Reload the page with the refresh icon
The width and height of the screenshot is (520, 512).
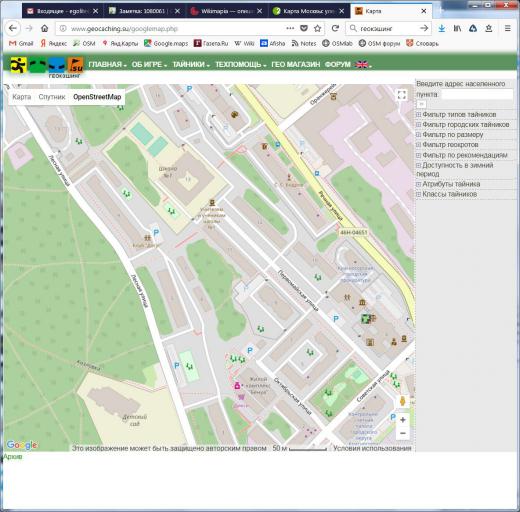point(335,29)
